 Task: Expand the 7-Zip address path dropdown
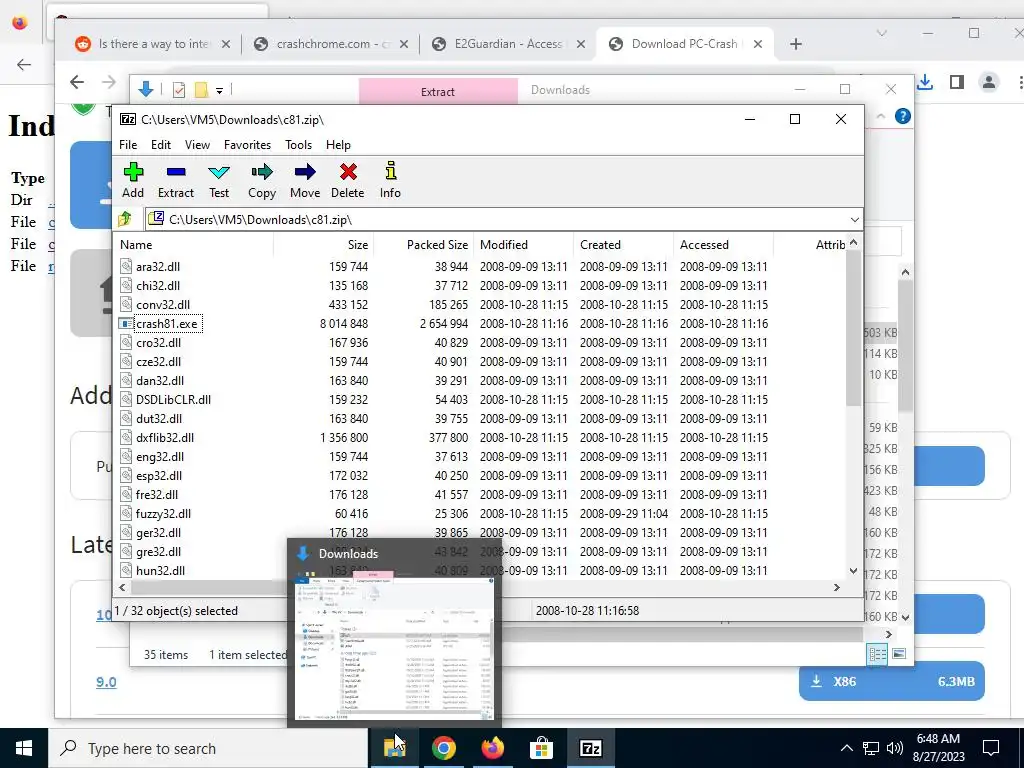pyautogui.click(x=854, y=219)
